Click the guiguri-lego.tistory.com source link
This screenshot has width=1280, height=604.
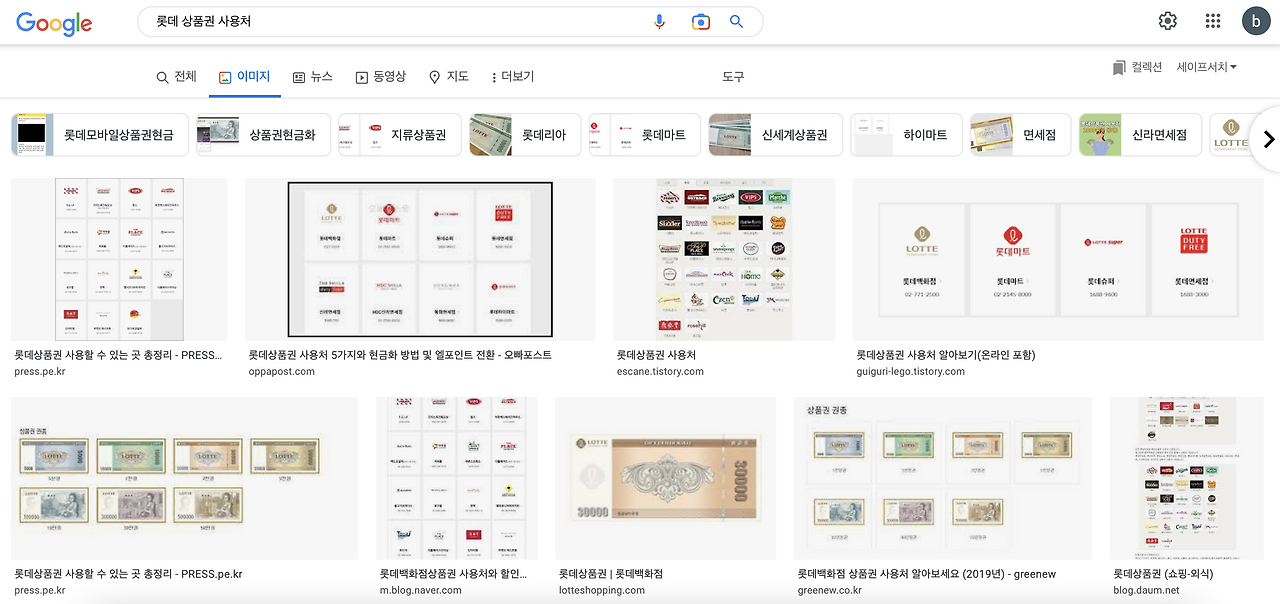tap(911, 371)
